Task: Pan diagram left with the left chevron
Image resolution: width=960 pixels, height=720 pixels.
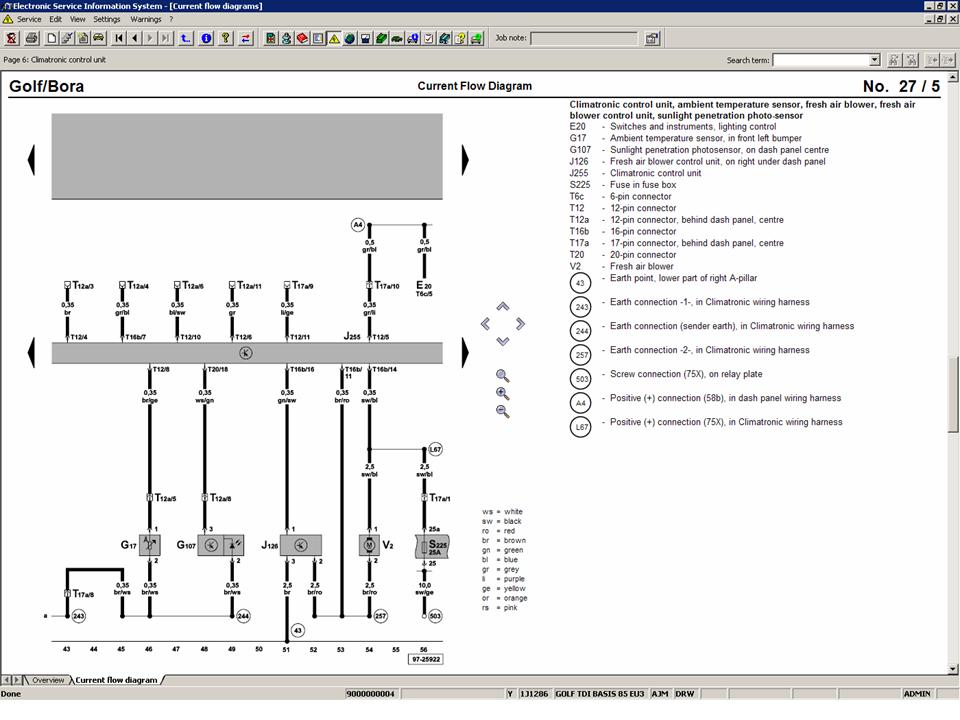Action: click(486, 323)
